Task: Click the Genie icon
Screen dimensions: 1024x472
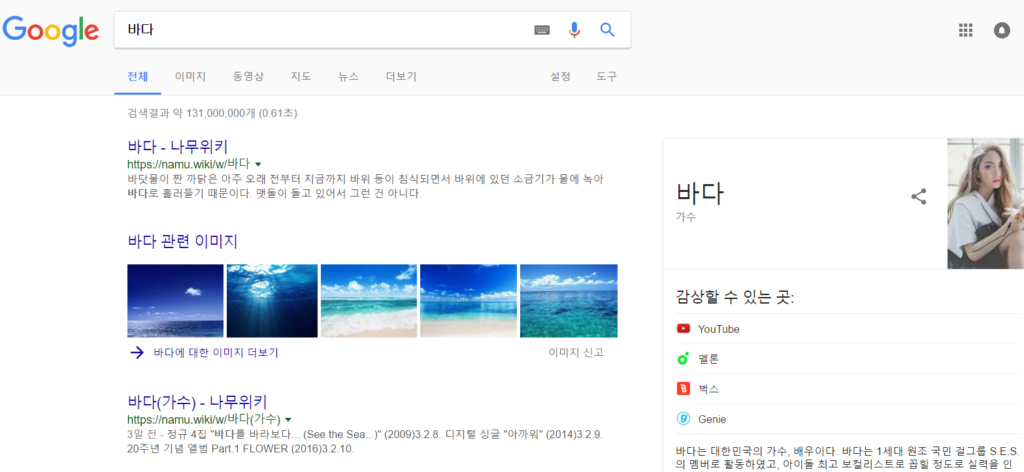Action: (683, 418)
